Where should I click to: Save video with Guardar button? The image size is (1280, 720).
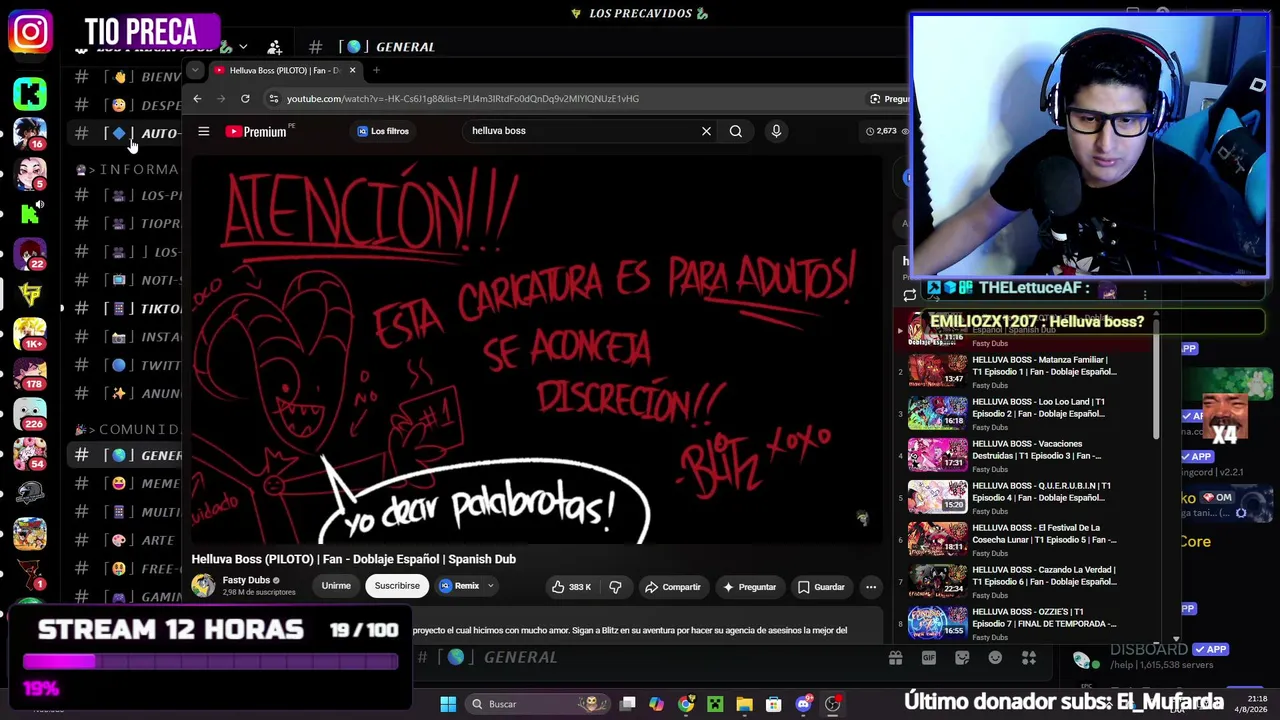(821, 587)
